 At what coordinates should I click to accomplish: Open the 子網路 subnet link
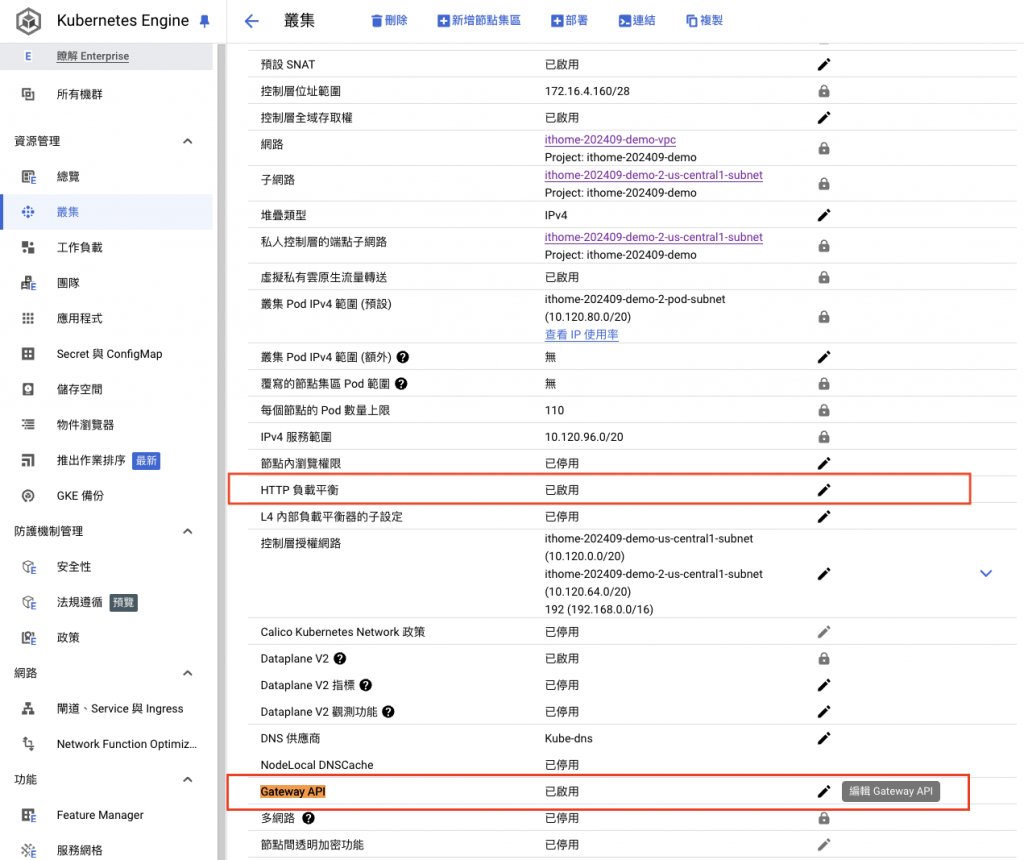(654, 175)
